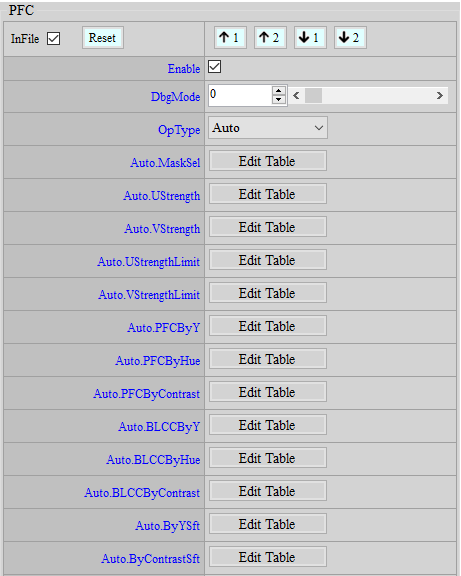The width and height of the screenshot is (461, 576).
Task: Click the DbgMode slider's left arrow
Action: point(296,96)
